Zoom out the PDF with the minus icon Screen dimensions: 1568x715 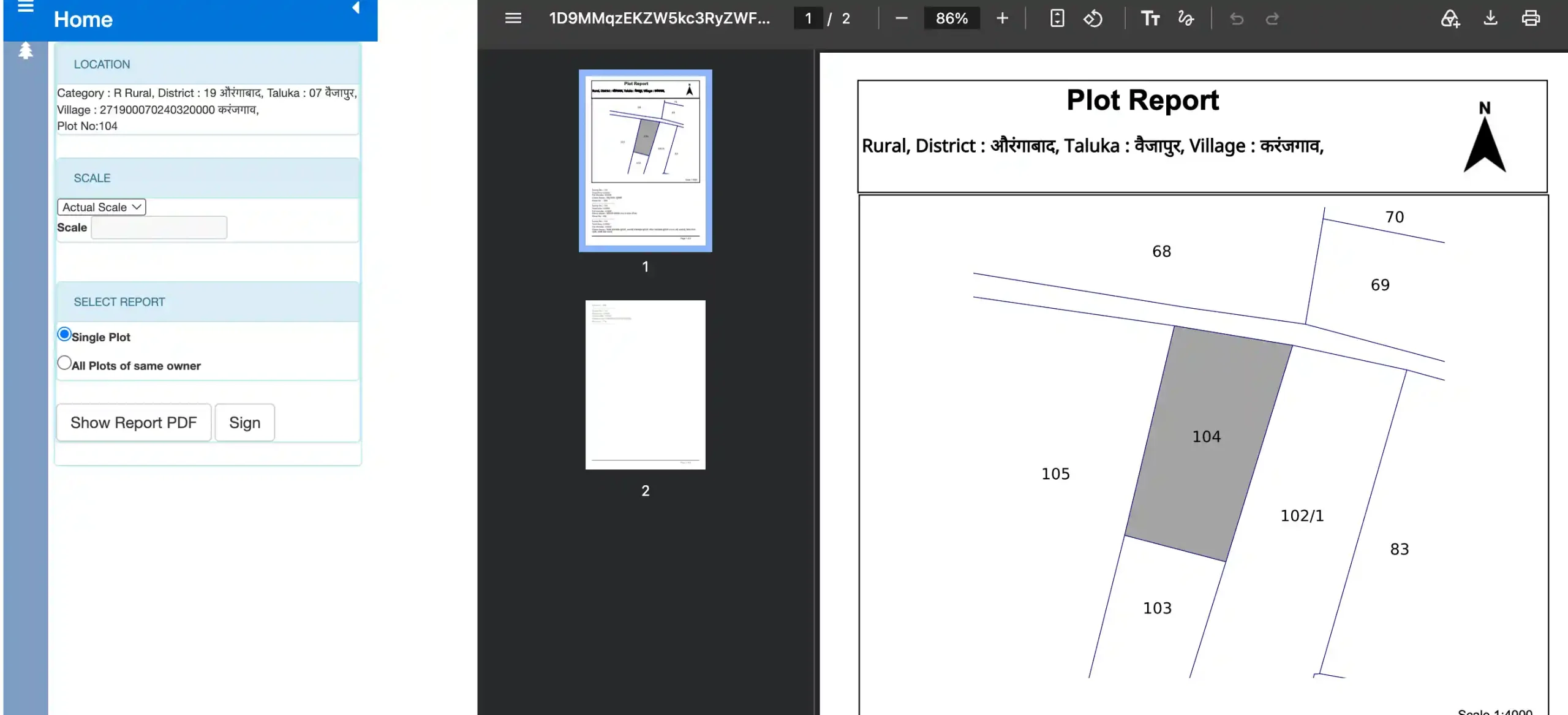pyautogui.click(x=901, y=18)
